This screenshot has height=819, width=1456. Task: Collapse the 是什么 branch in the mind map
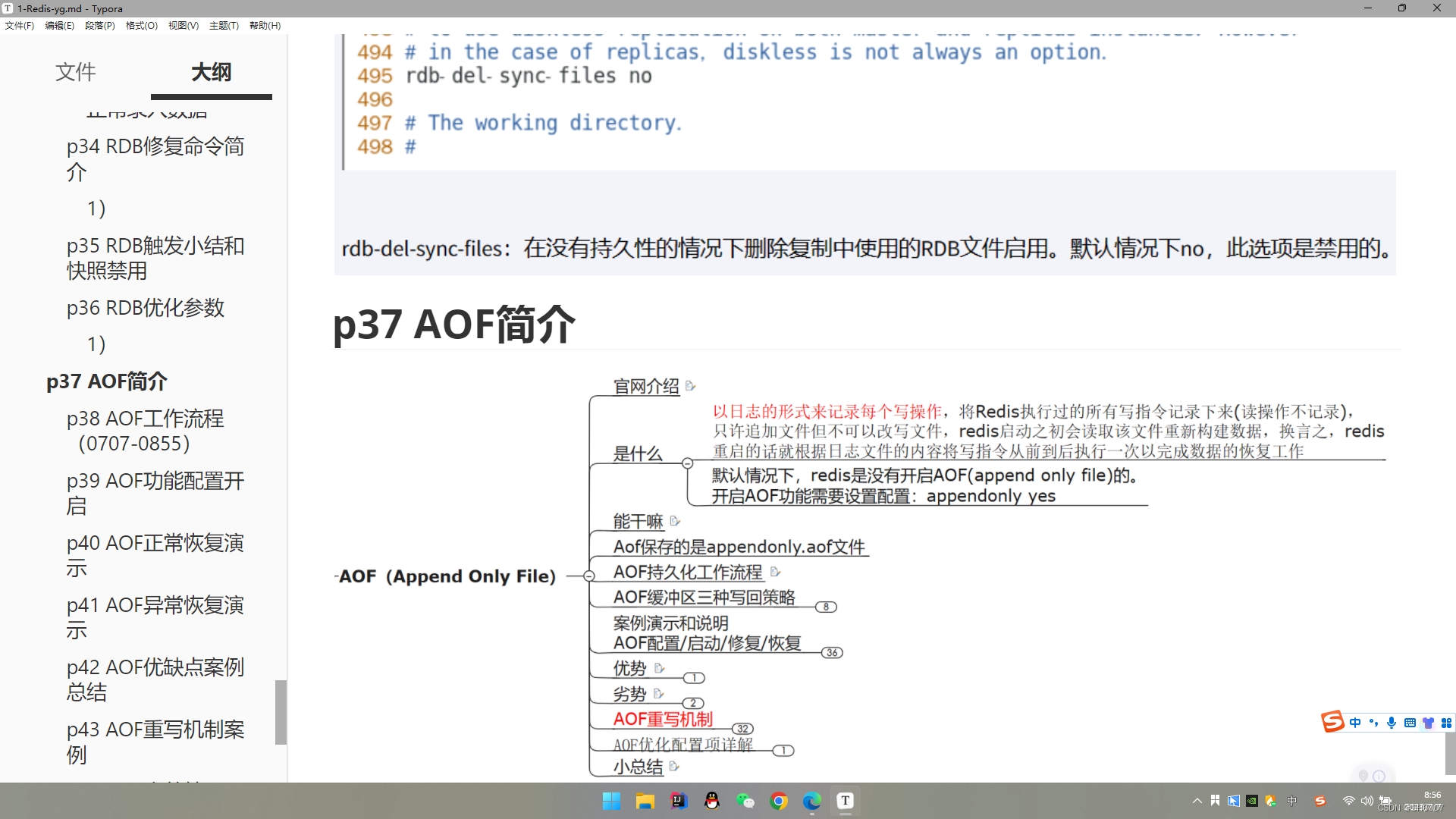coord(689,462)
